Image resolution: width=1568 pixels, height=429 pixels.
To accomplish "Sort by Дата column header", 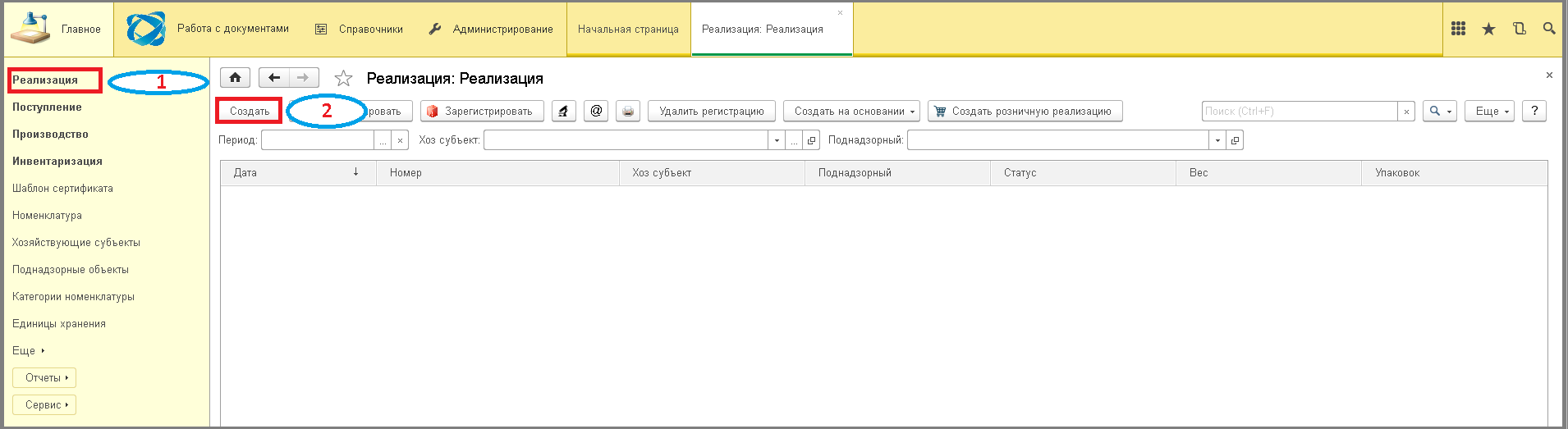I will coord(298,173).
